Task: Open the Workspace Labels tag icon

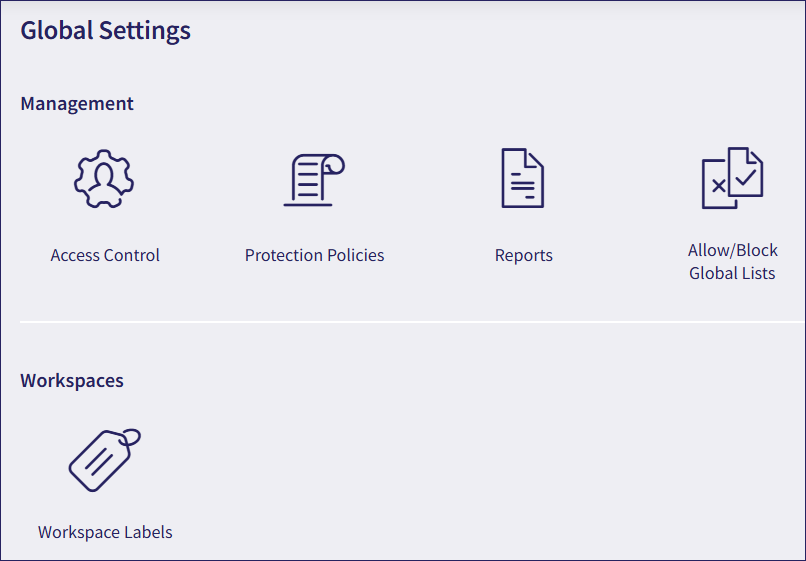Action: pyautogui.click(x=104, y=460)
